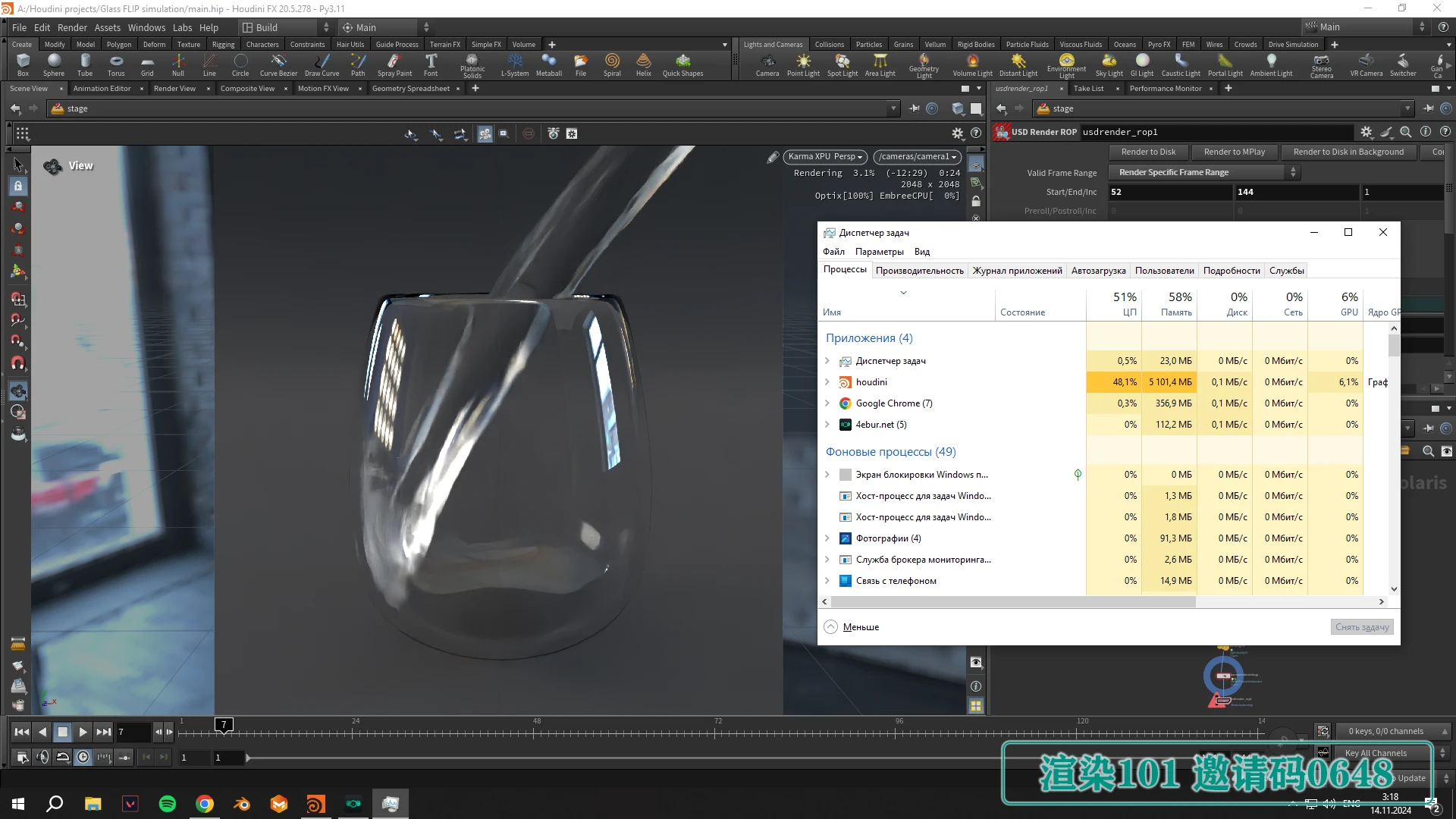Open the /cameras/camera1 dropdown
Screen dimensions: 1456x819
tap(918, 157)
